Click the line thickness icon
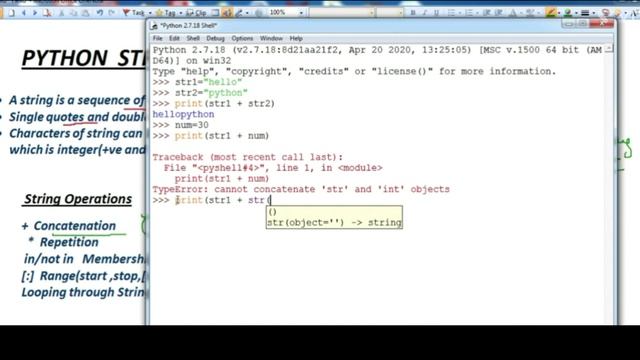This screenshot has width=640, height=360. [585, 13]
